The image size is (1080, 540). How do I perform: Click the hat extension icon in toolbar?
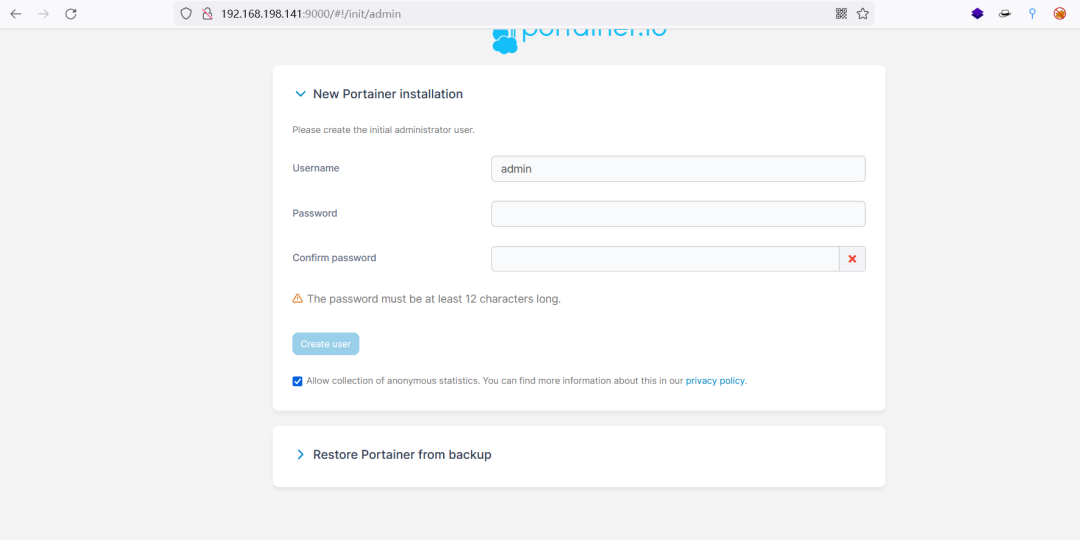pos(1004,14)
